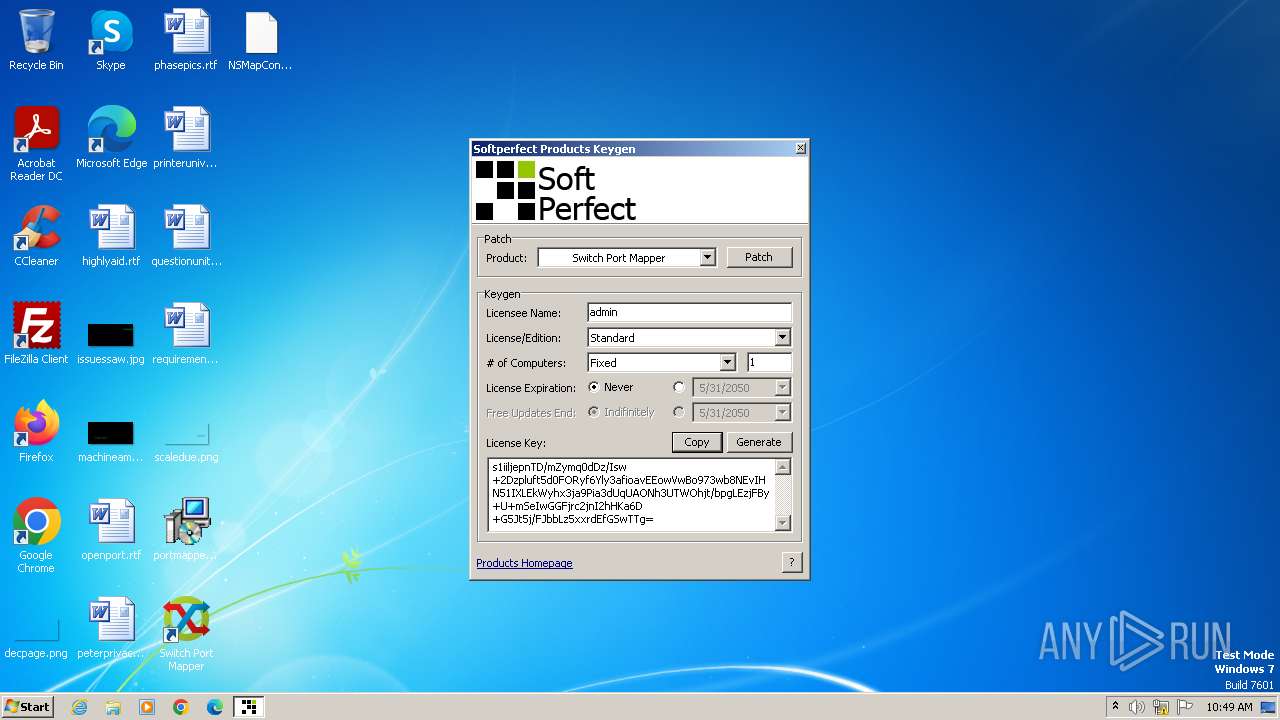Open Internet Explorer from the taskbar
Viewport: 1280px width, 720px height.
coord(79,707)
